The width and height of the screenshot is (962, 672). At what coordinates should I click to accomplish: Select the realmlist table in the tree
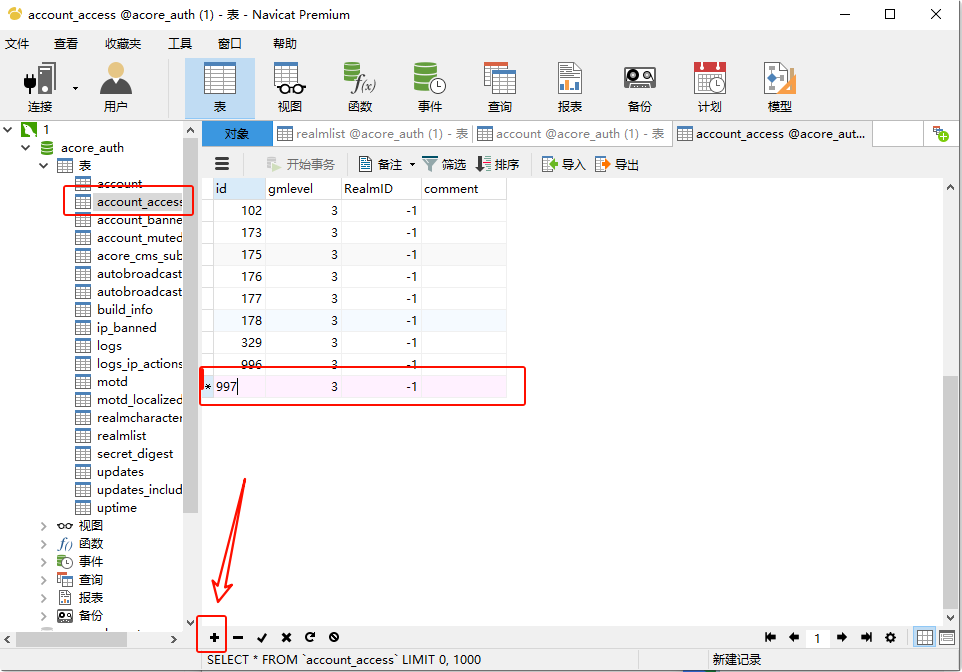click(x=121, y=436)
